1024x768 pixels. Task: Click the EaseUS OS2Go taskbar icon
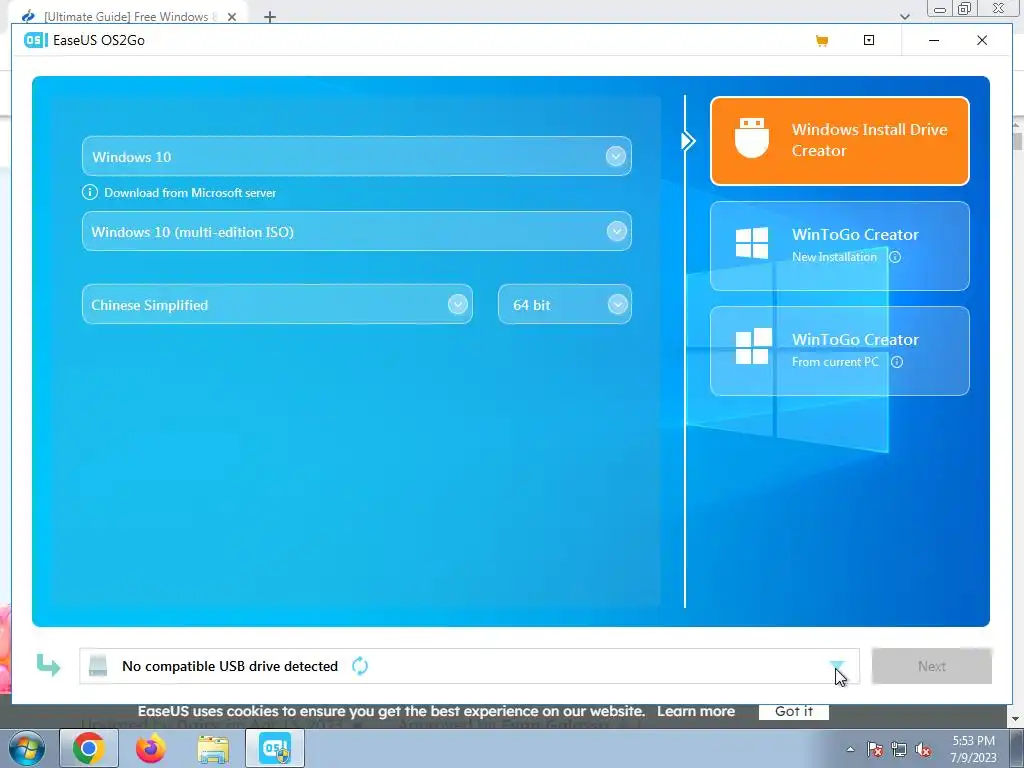pyautogui.click(x=275, y=748)
